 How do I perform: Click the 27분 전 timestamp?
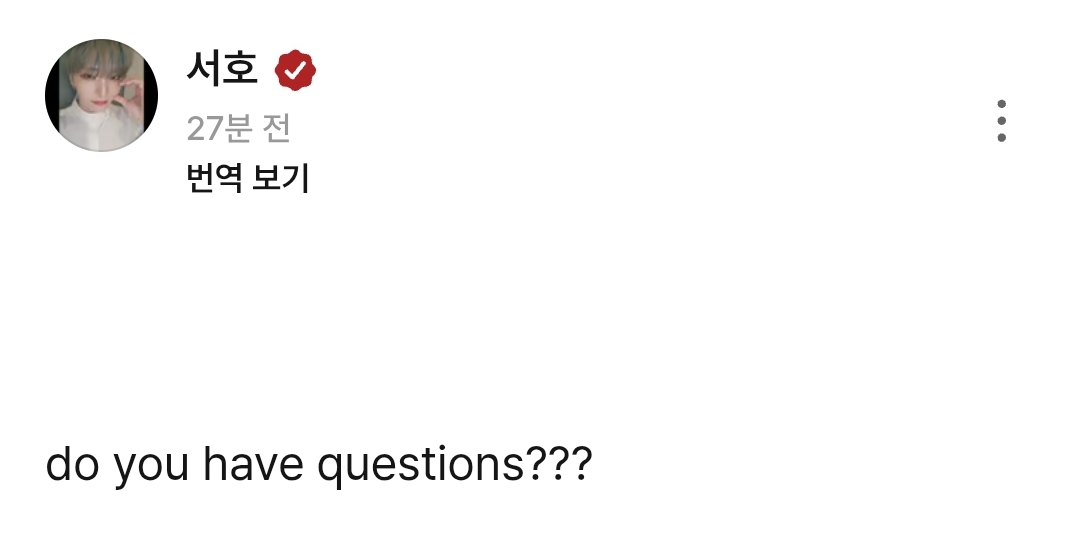[238, 128]
